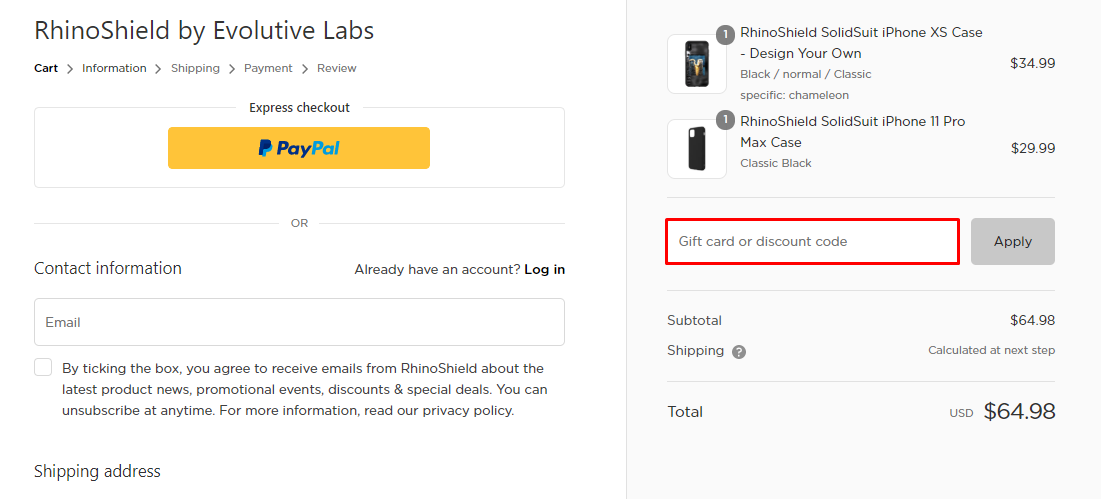This screenshot has width=1101, height=499.
Task: Select the Payment breadcrumb step
Action: point(268,68)
